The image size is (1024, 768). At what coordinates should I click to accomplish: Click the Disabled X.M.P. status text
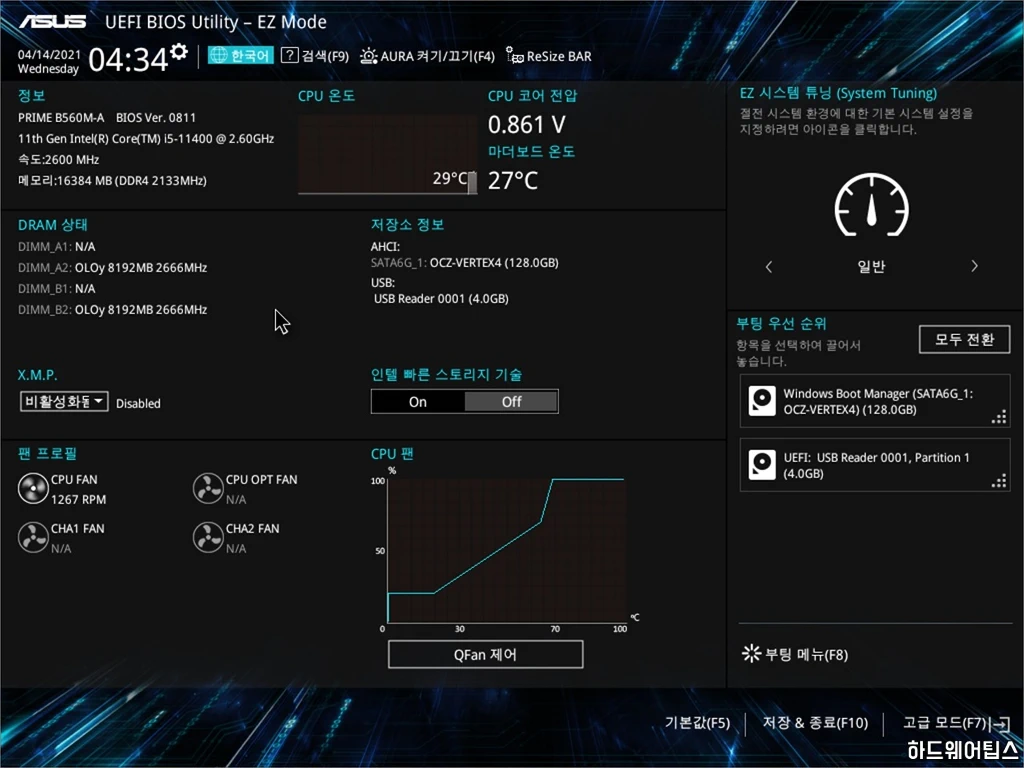(x=138, y=404)
